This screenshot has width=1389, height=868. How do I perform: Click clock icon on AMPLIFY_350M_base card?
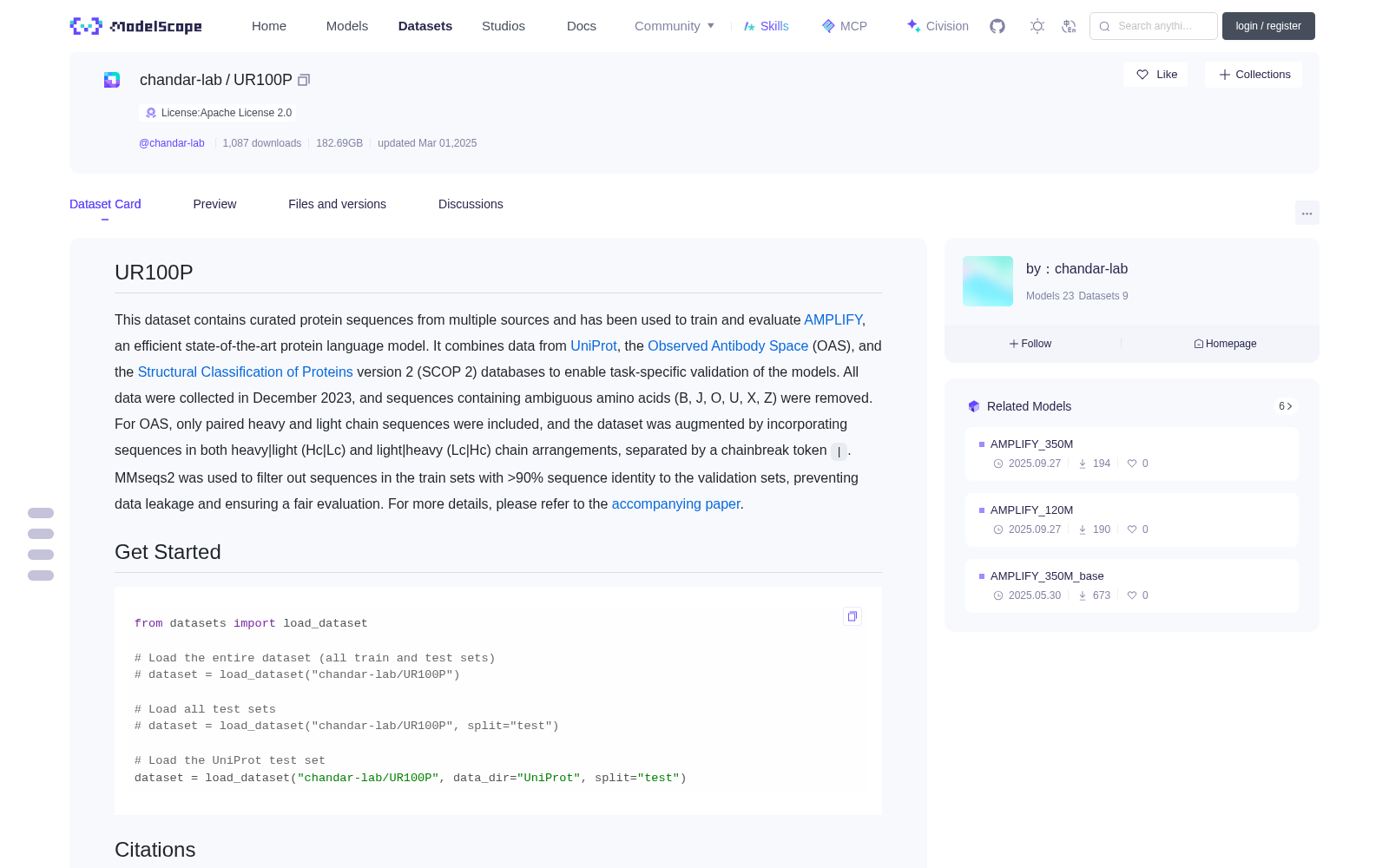click(x=998, y=595)
